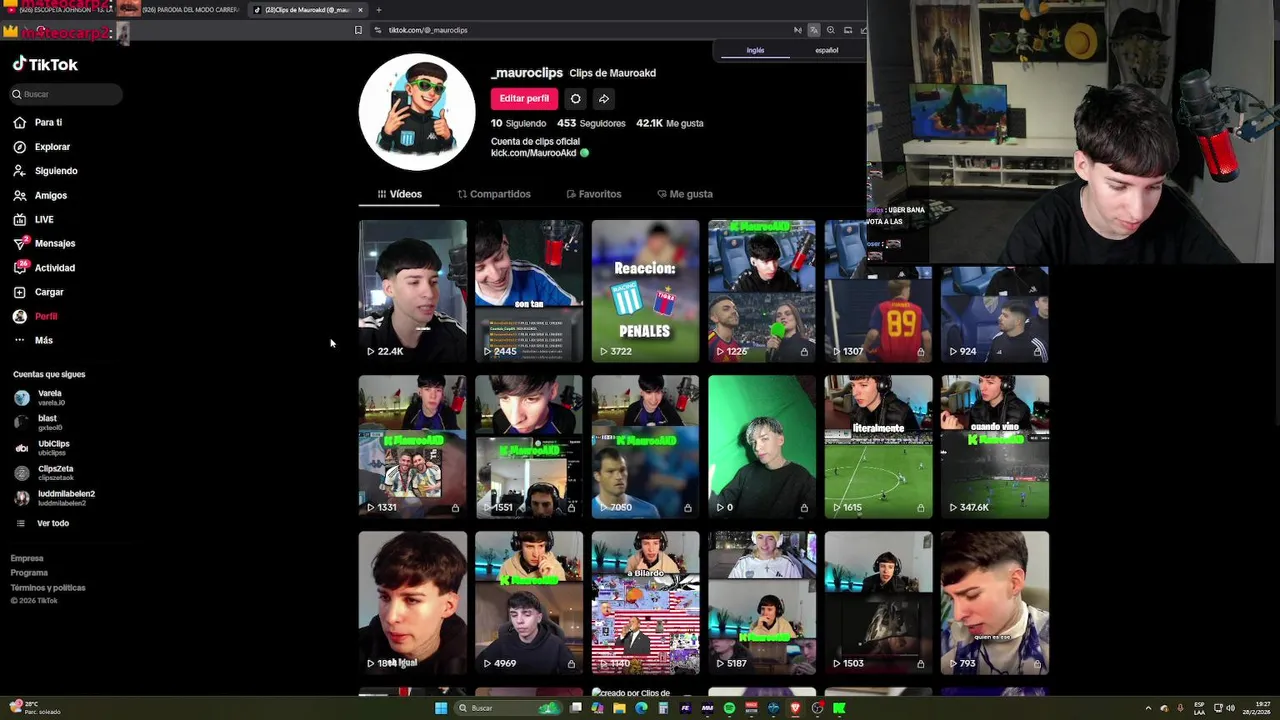This screenshot has height=720, width=1280.
Task: Open the green Kick app in the taskbar
Action: (x=839, y=708)
